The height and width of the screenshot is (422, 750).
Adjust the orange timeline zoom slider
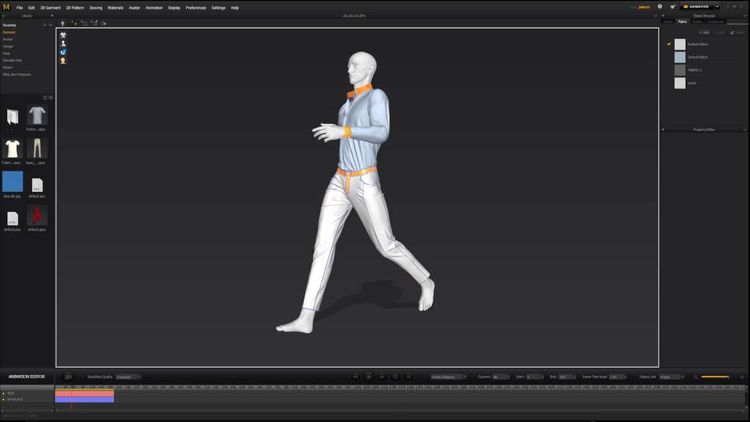coord(715,377)
